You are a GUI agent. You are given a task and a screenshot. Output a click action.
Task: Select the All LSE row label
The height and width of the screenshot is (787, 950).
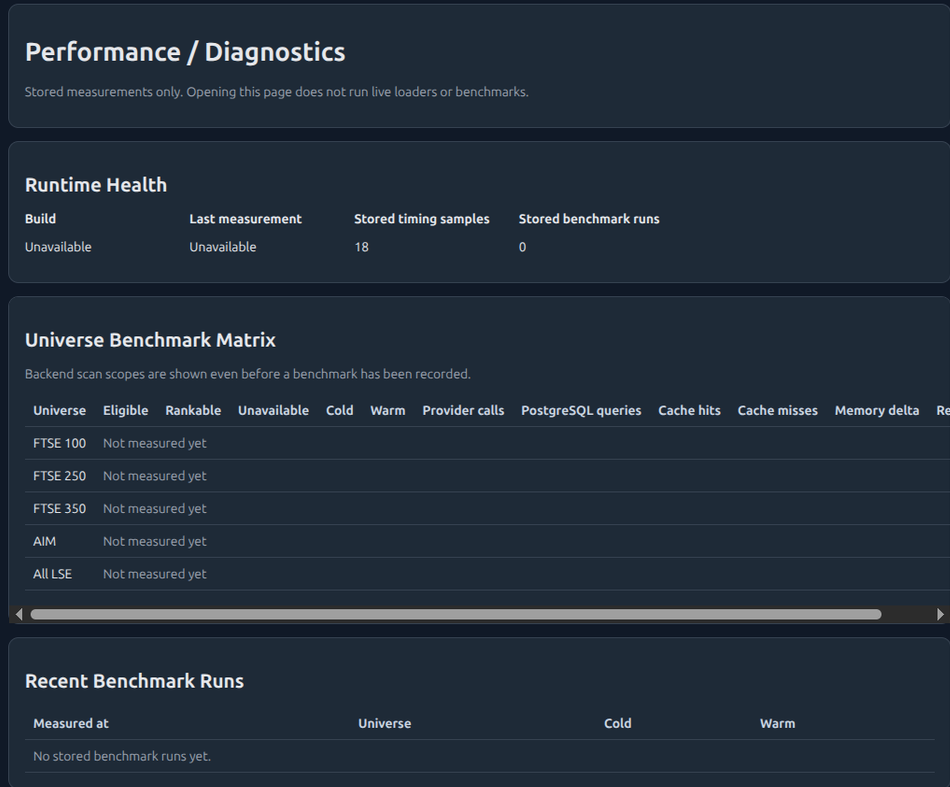pyautogui.click(x=52, y=574)
